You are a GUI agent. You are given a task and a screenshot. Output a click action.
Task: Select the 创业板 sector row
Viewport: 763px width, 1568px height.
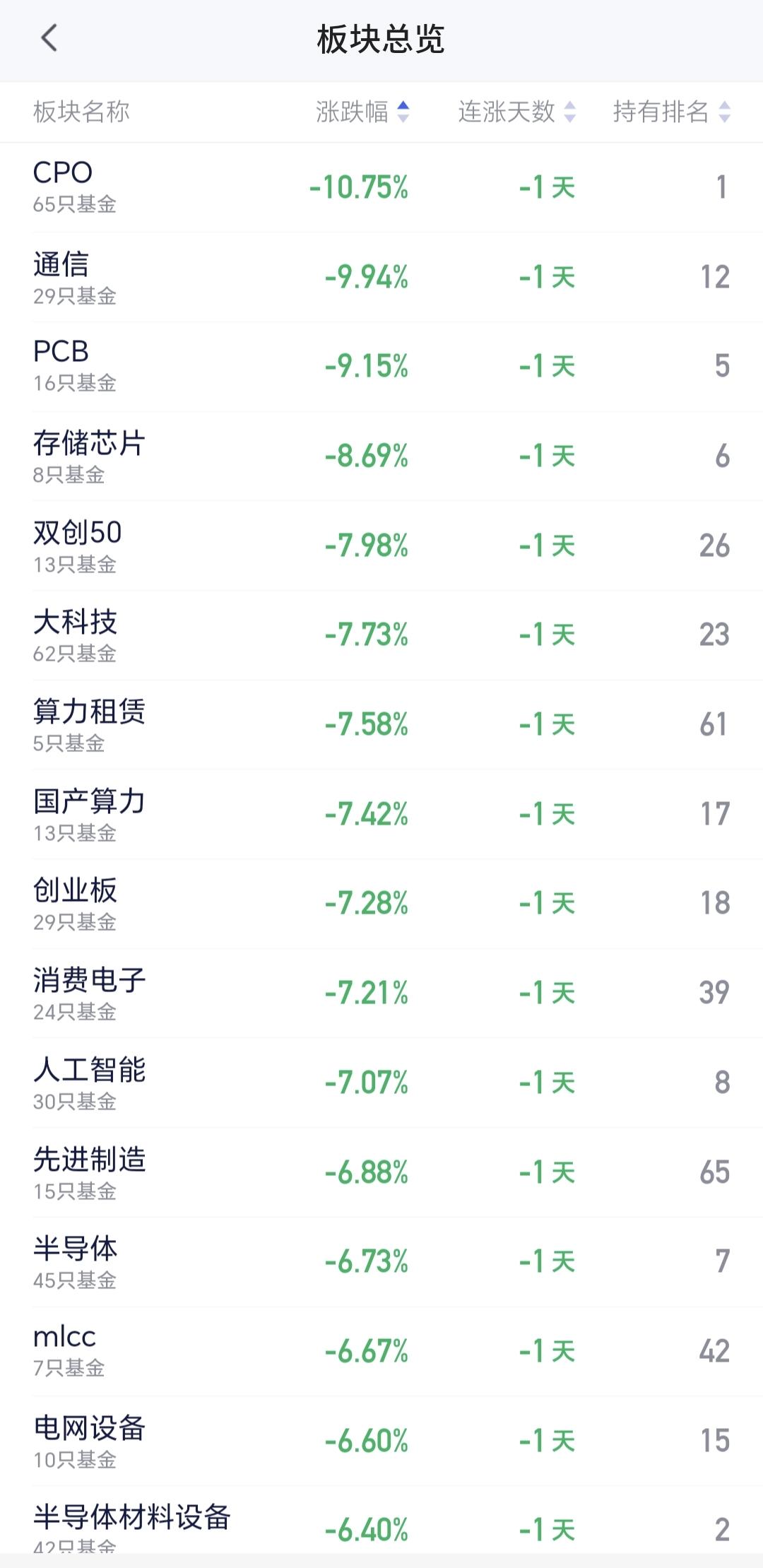(x=381, y=903)
